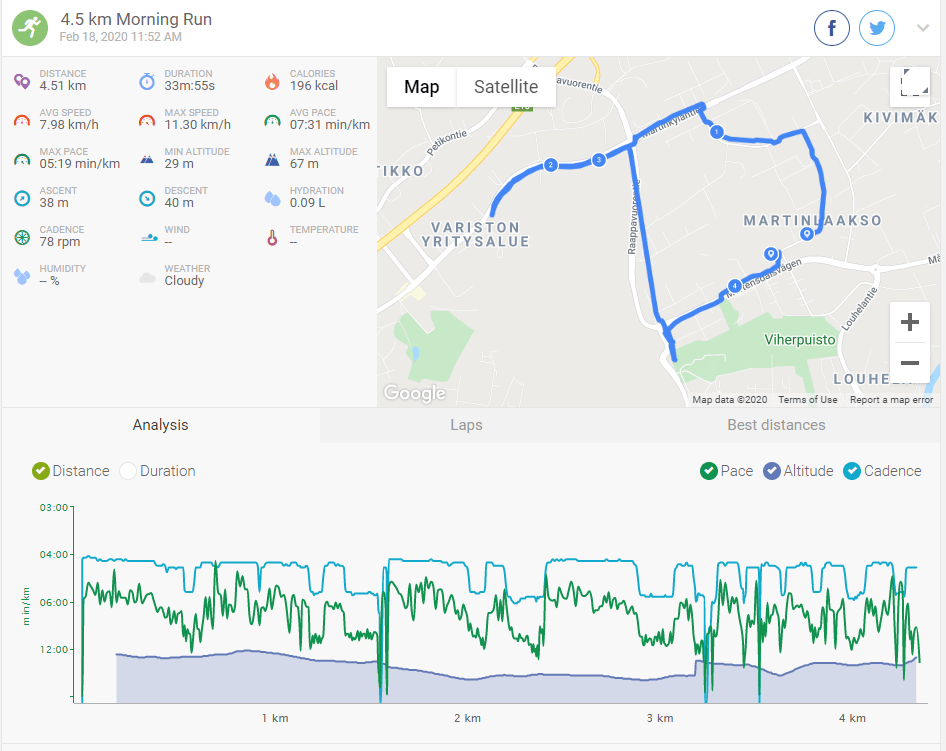Select the Duration radio option
The image size is (946, 751).
click(128, 471)
